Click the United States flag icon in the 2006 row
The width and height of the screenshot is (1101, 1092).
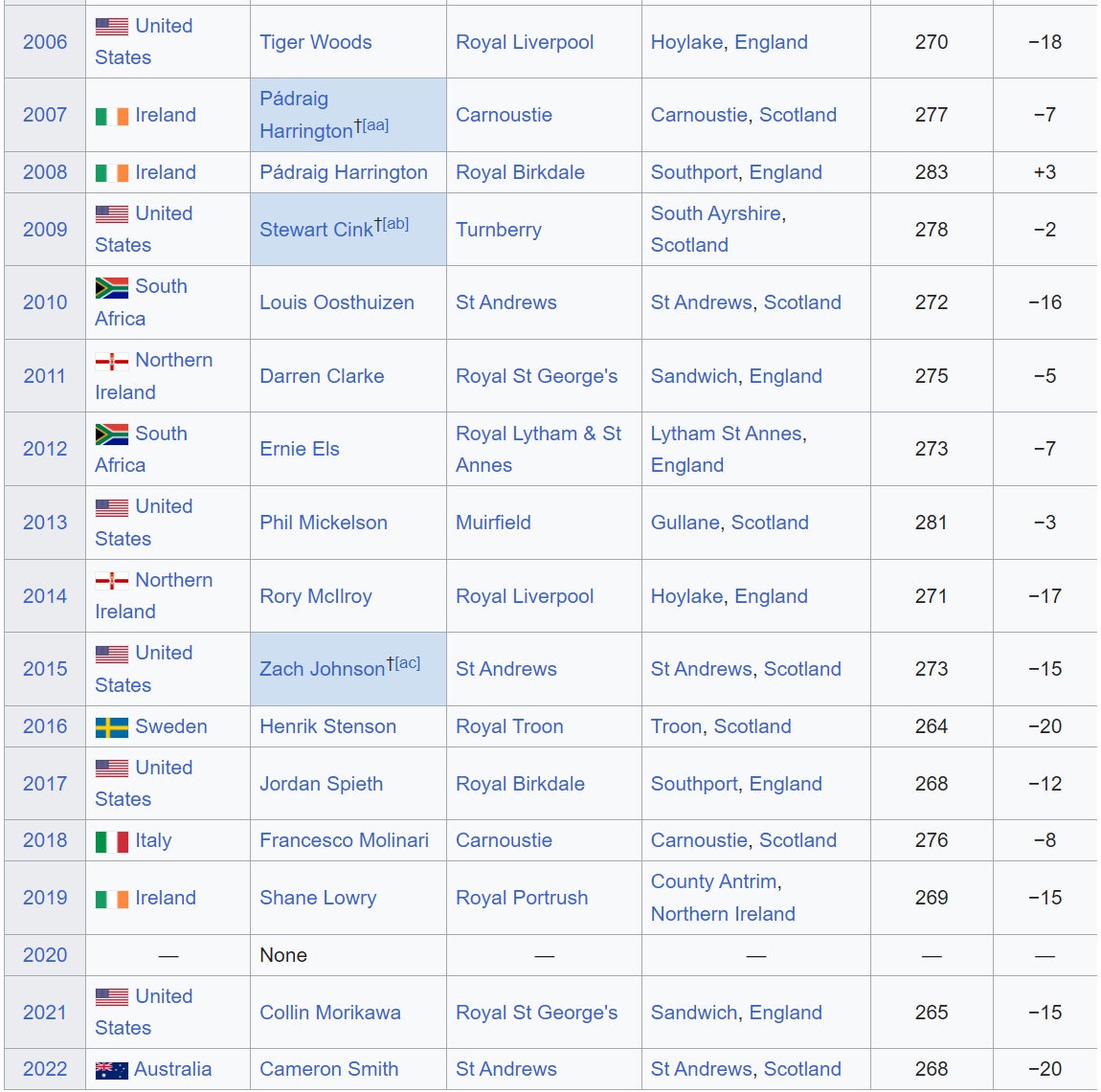[112, 27]
